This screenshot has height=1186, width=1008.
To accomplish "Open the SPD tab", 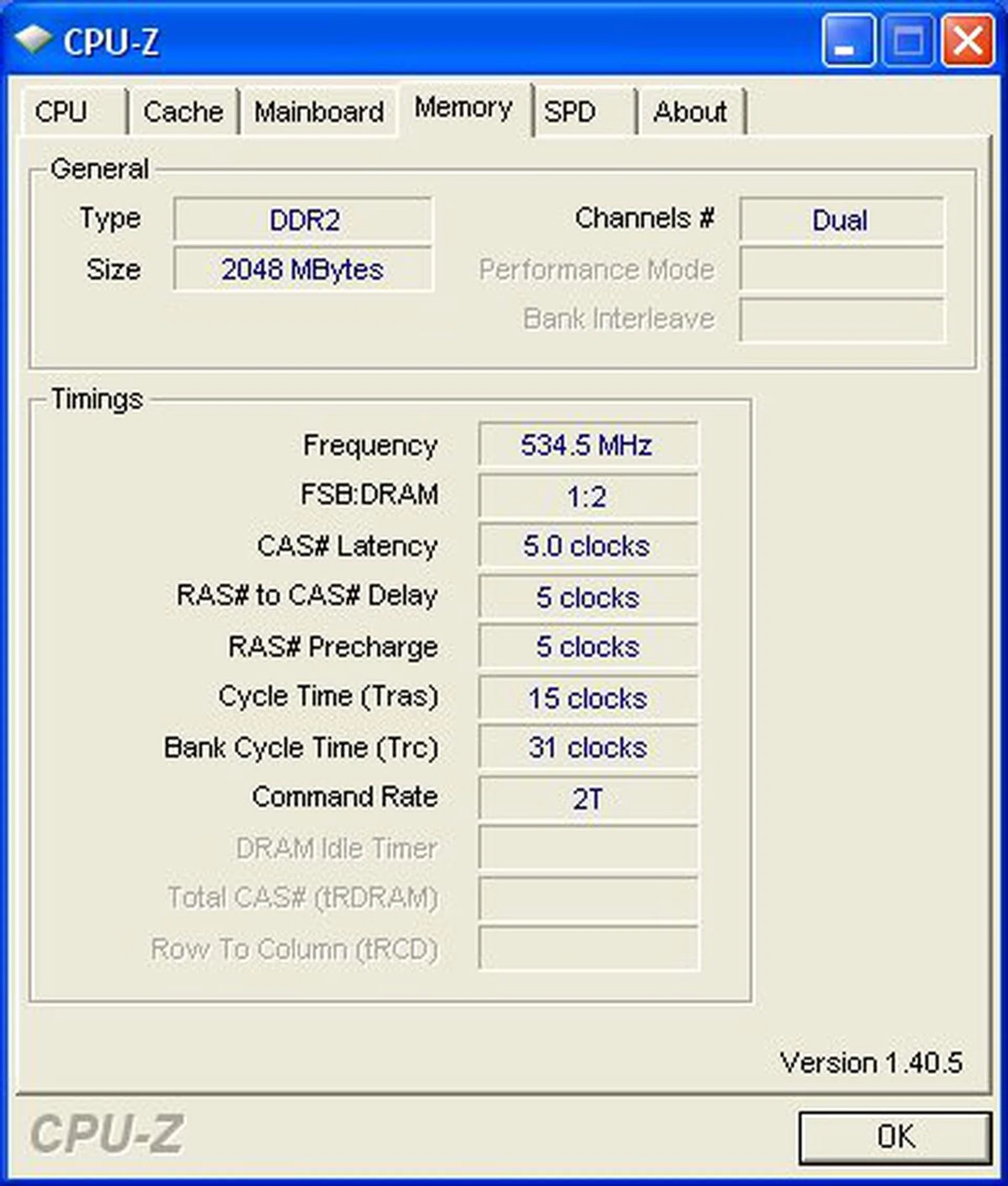I will (x=571, y=112).
